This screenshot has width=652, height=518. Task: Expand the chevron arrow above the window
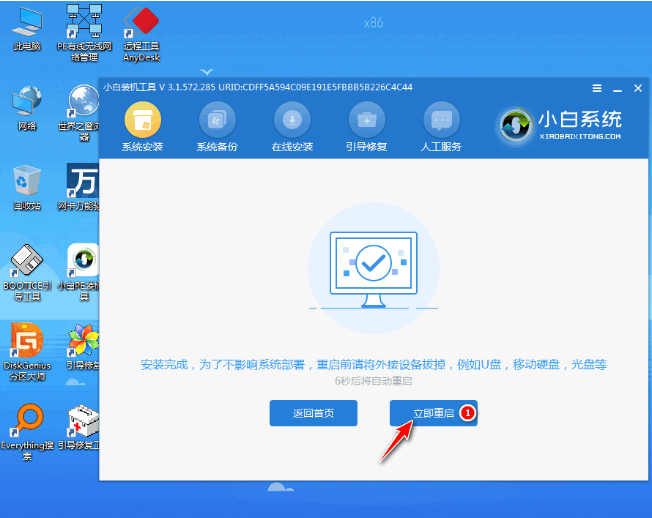[x=208, y=72]
